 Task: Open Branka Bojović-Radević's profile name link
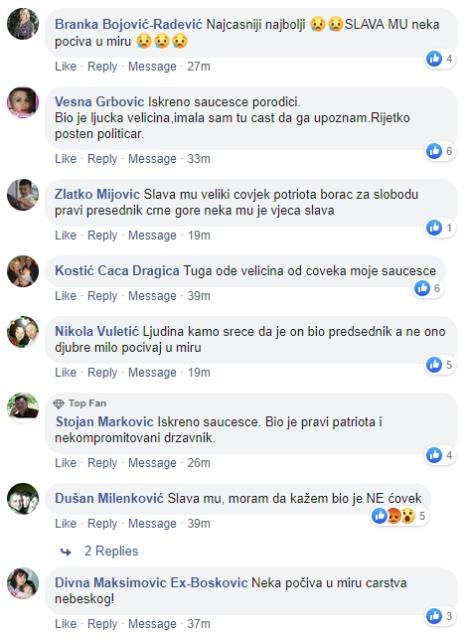tap(128, 24)
